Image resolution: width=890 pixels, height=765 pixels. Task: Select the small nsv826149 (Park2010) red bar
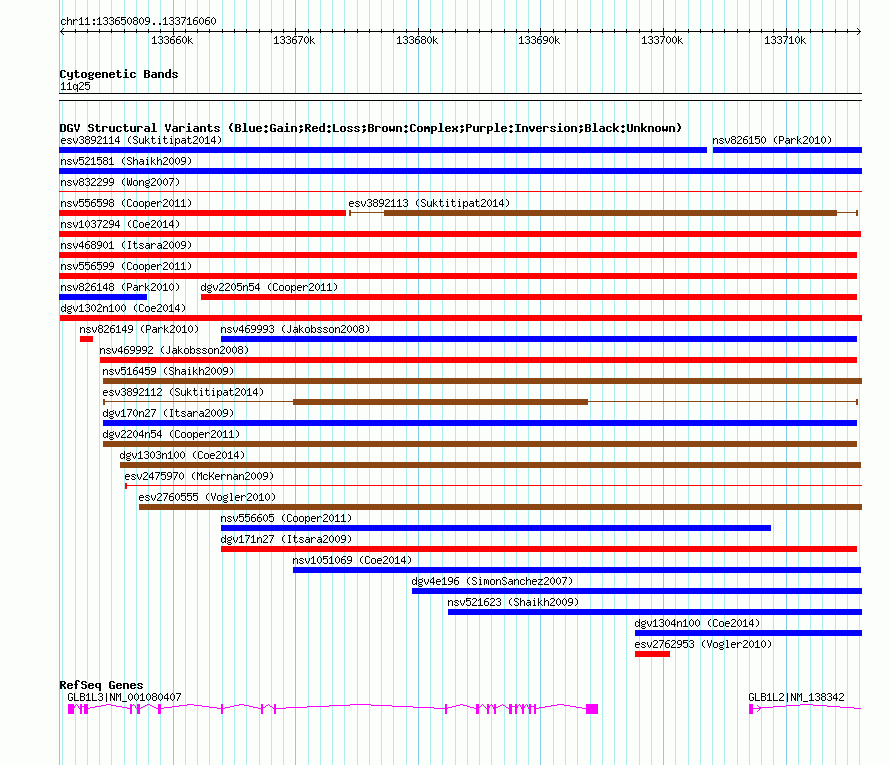point(86,339)
